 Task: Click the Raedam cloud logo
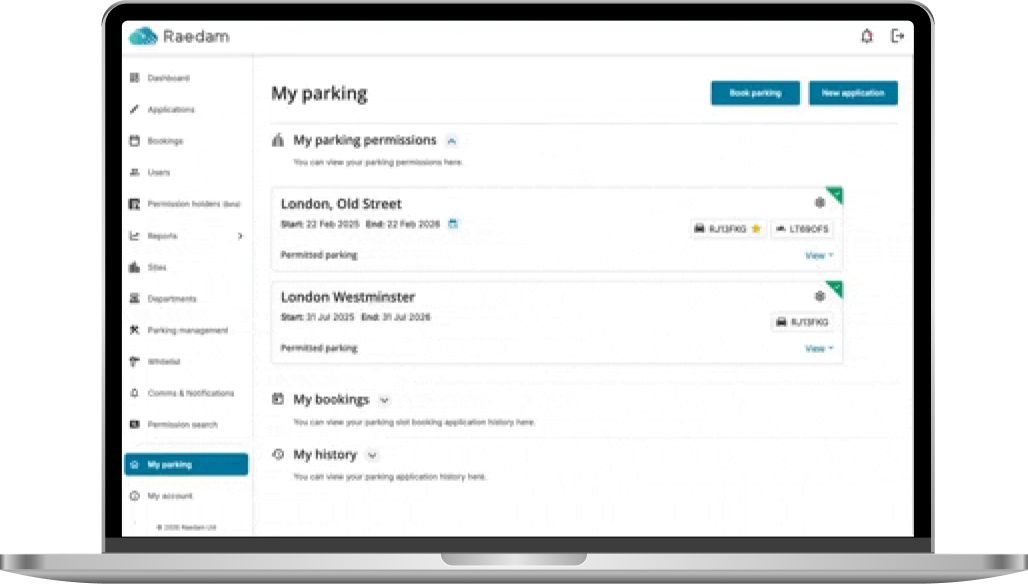[x=144, y=36]
